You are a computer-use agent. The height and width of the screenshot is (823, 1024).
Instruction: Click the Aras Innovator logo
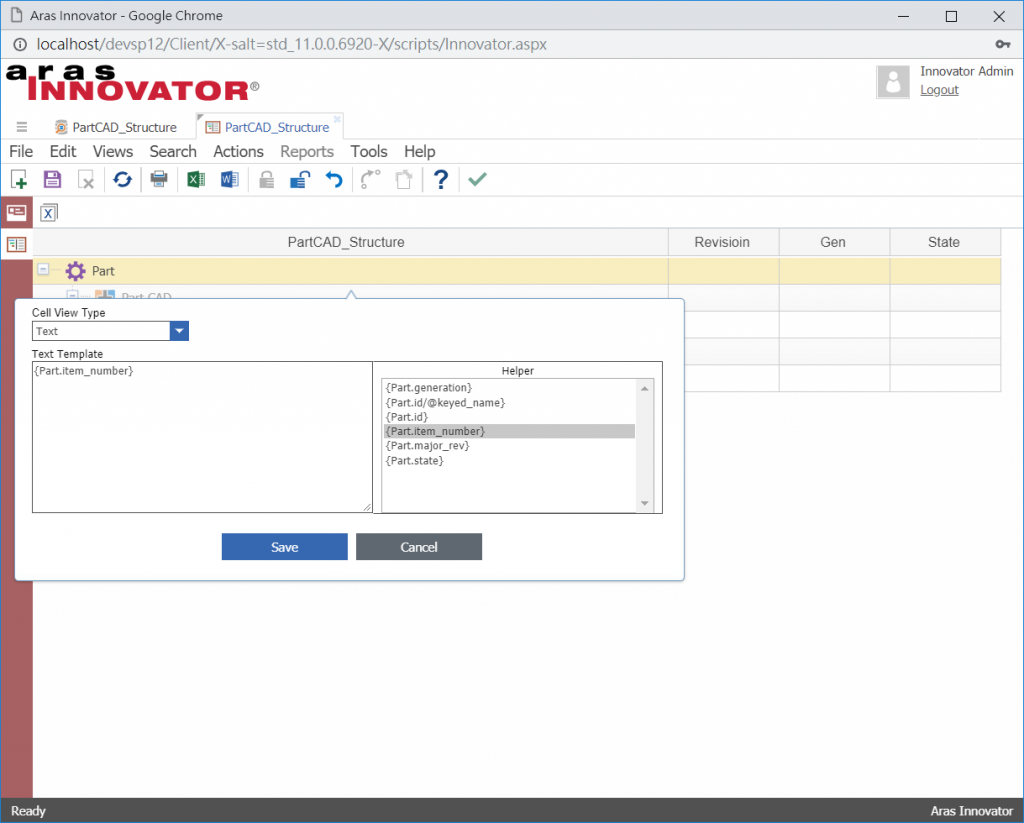coord(133,83)
